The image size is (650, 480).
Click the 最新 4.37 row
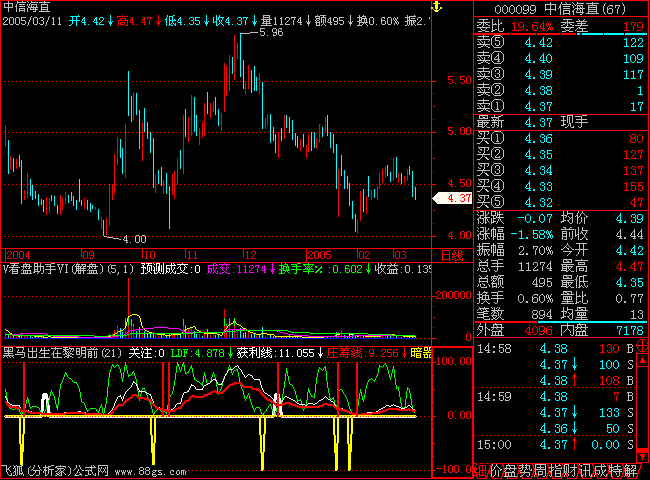(x=560, y=122)
